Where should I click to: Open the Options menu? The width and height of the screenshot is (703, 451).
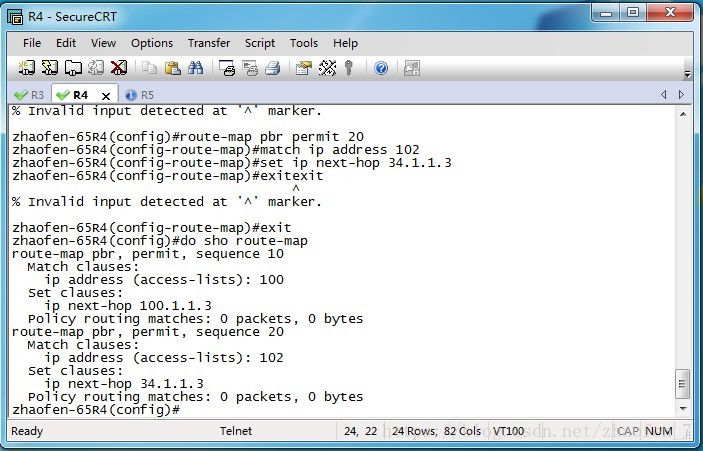coord(152,43)
